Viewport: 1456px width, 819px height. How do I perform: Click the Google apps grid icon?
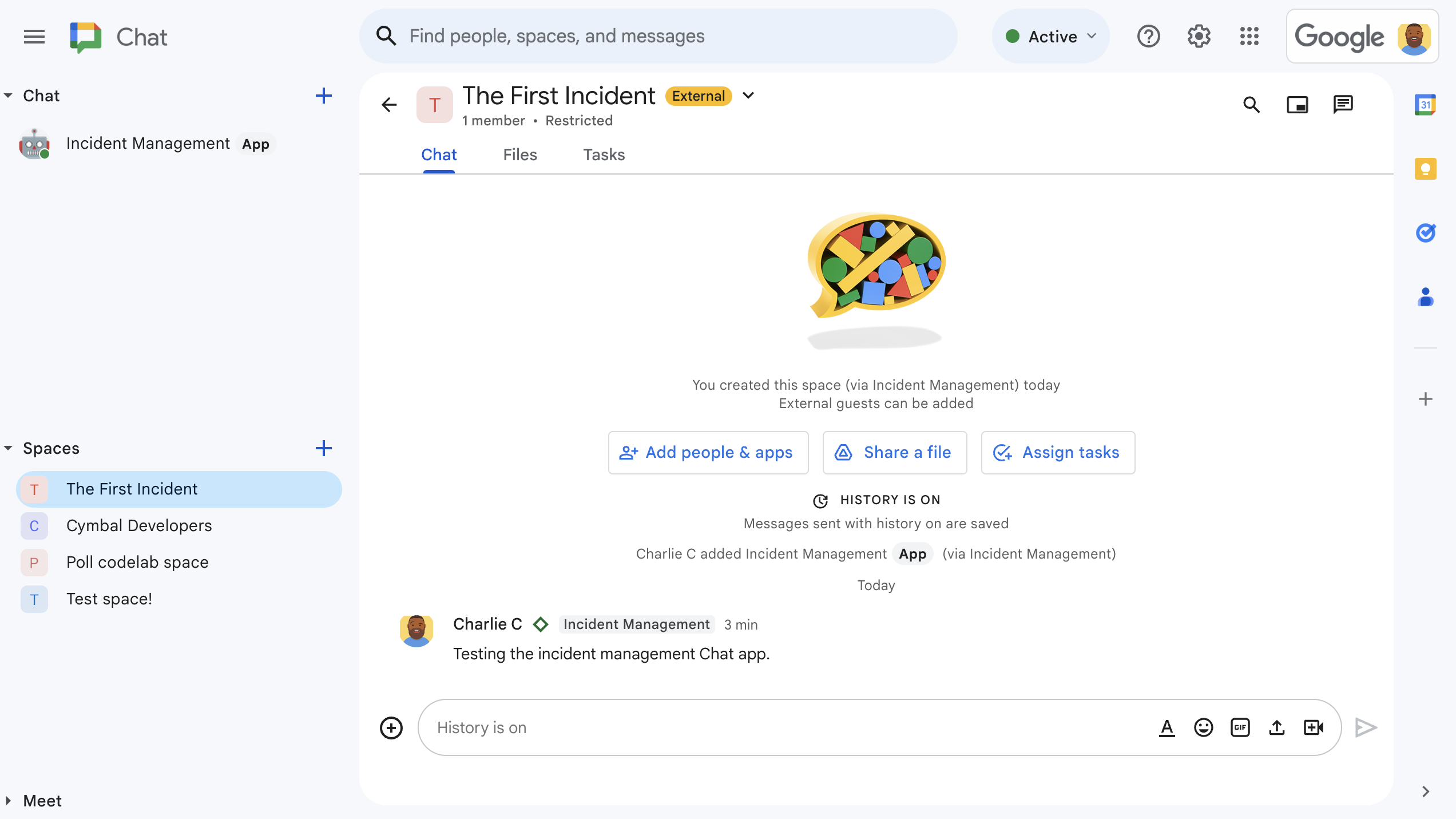(x=1249, y=36)
